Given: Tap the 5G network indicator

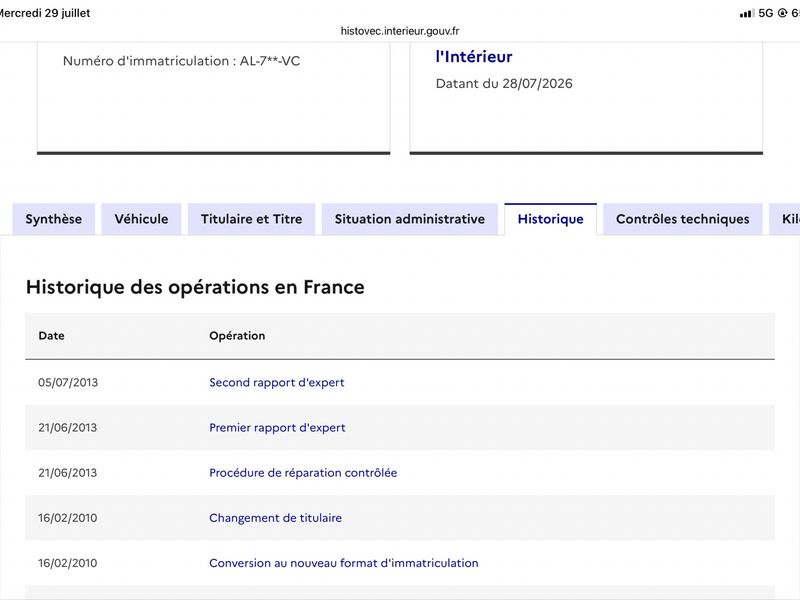Looking at the screenshot, I should [x=766, y=13].
